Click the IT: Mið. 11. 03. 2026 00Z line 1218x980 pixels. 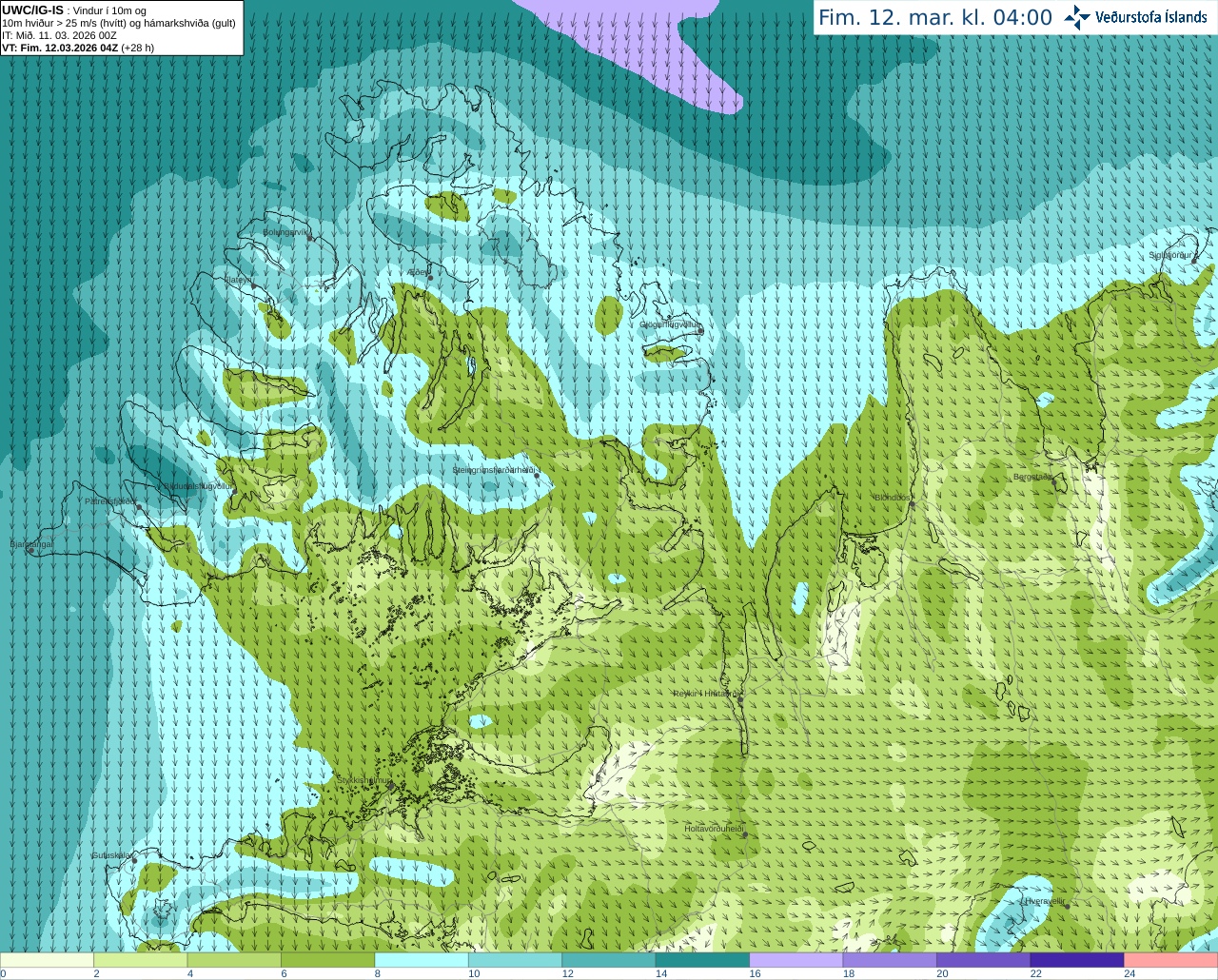tap(59, 35)
